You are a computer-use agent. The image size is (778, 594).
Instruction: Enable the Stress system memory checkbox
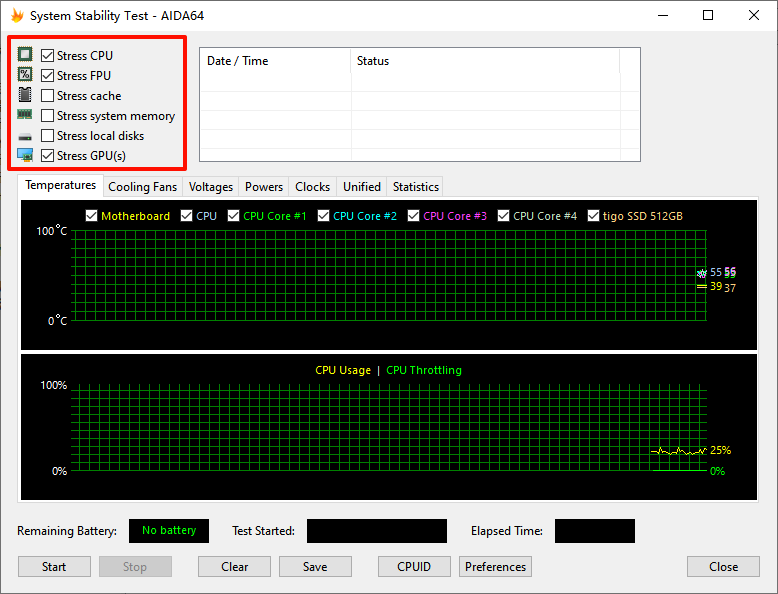pyautogui.click(x=47, y=116)
